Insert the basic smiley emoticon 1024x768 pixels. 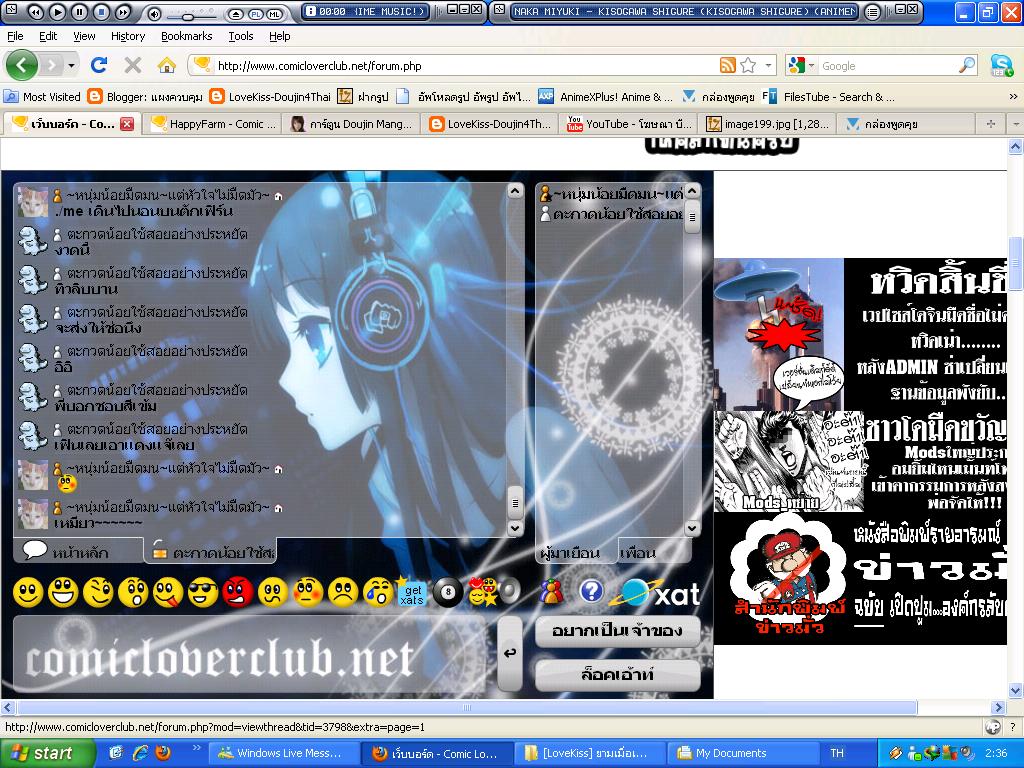(28, 593)
